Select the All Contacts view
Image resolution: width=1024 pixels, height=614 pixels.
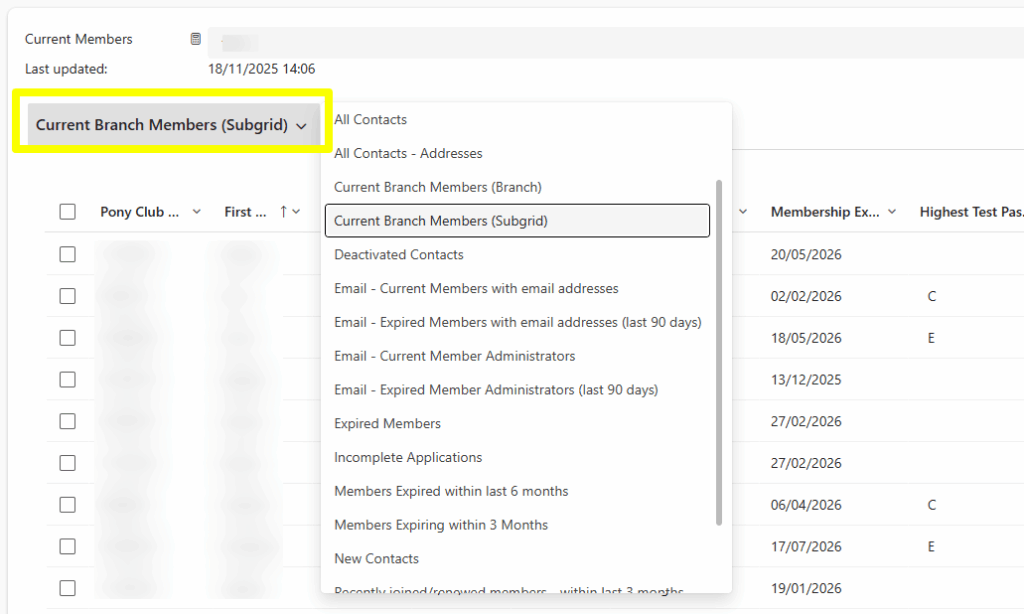tap(371, 120)
